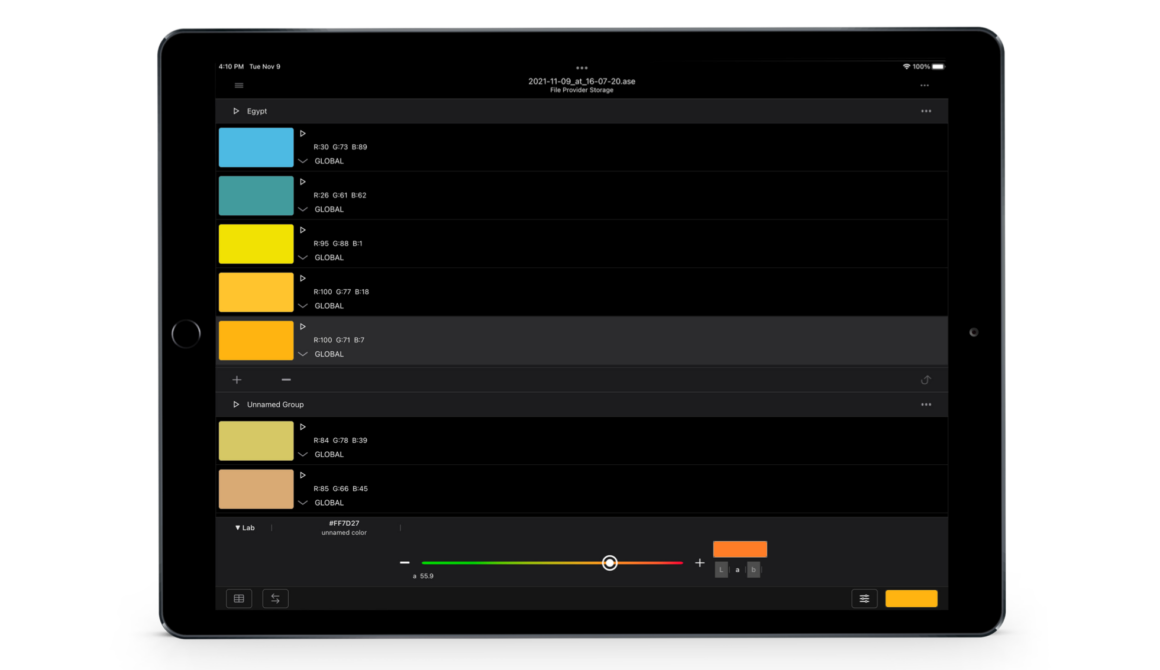Screen dimensions: 1160x670
Task: Tap the yellow button in the bottom-right corner
Action: [x=911, y=598]
